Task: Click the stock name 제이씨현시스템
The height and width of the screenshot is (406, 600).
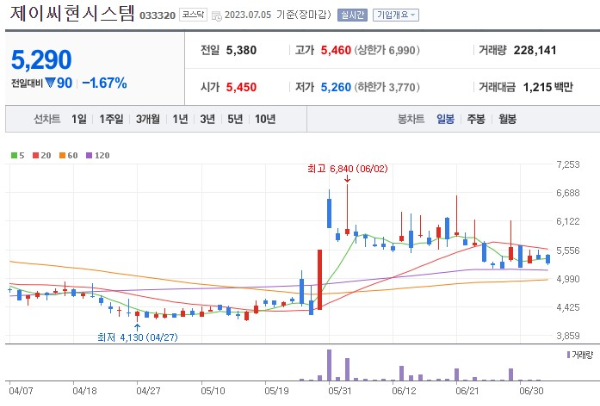Action: pyautogui.click(x=72, y=13)
